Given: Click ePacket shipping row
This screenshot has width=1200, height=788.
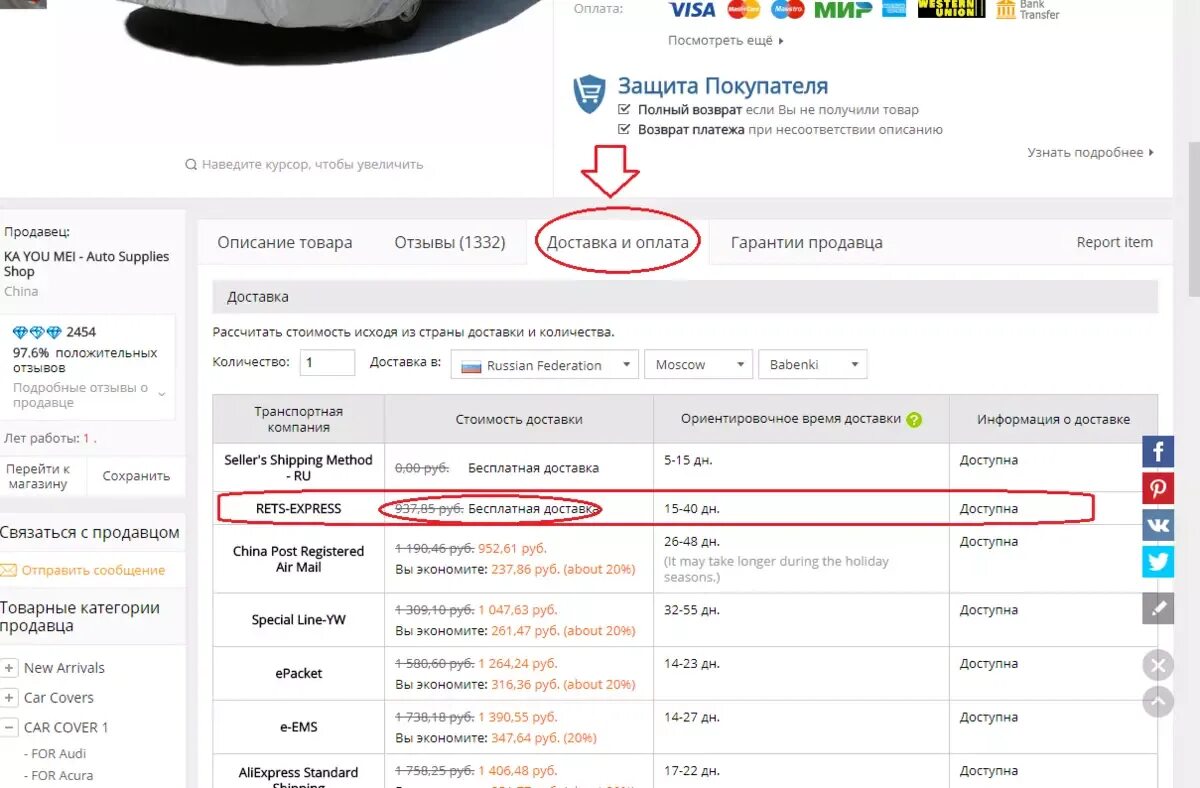Looking at the screenshot, I should 685,674.
